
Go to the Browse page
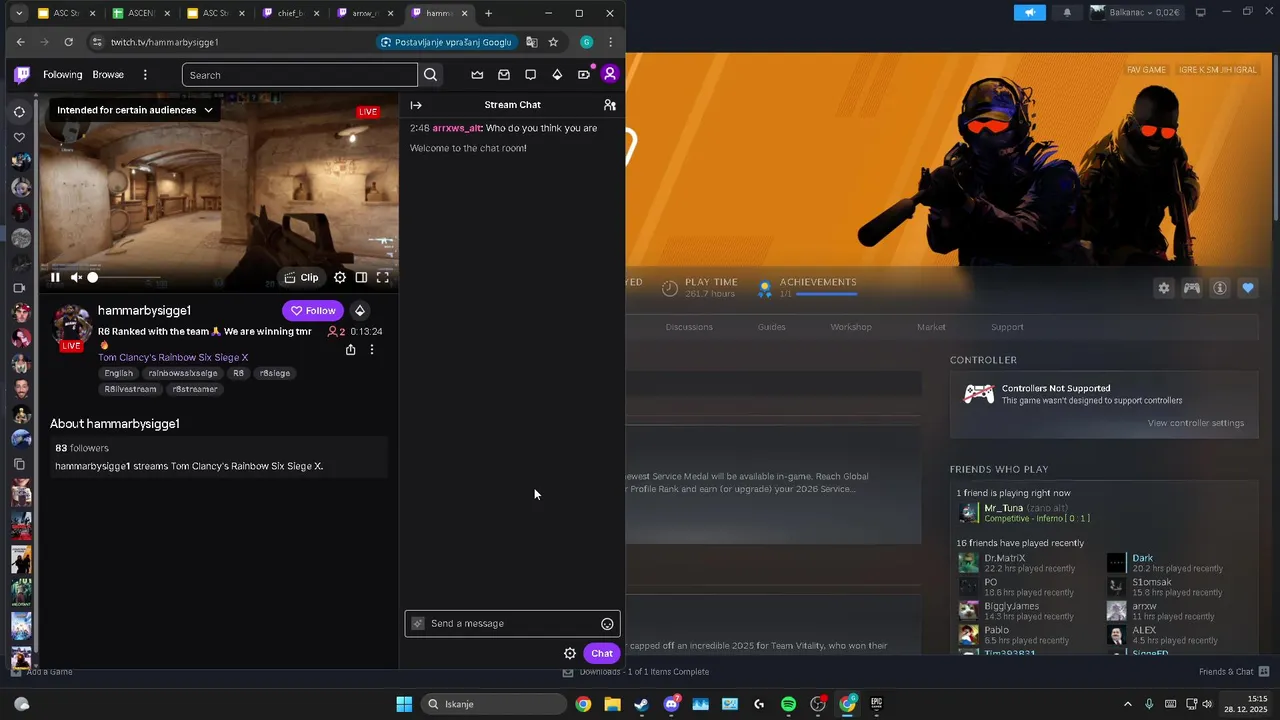(x=108, y=75)
